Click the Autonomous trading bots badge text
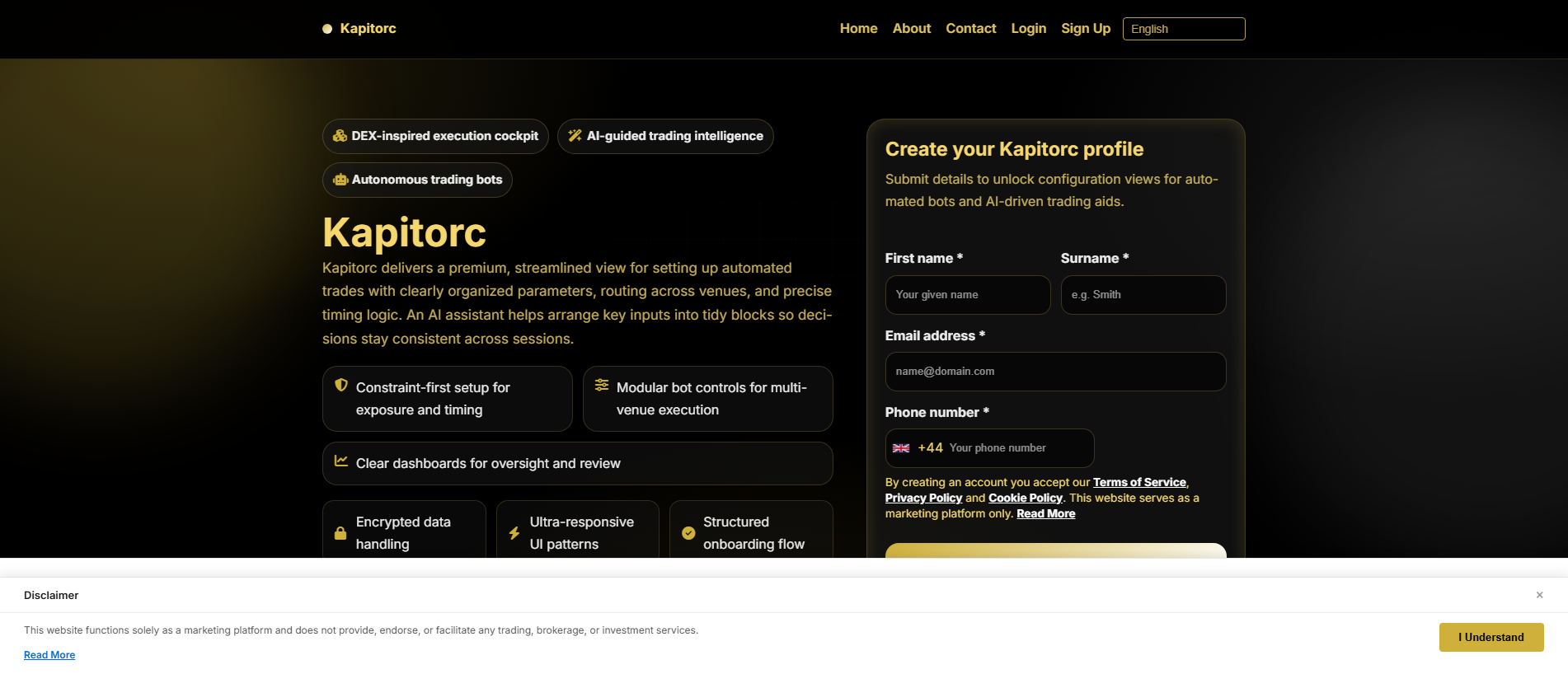The image size is (1568, 674). [427, 180]
